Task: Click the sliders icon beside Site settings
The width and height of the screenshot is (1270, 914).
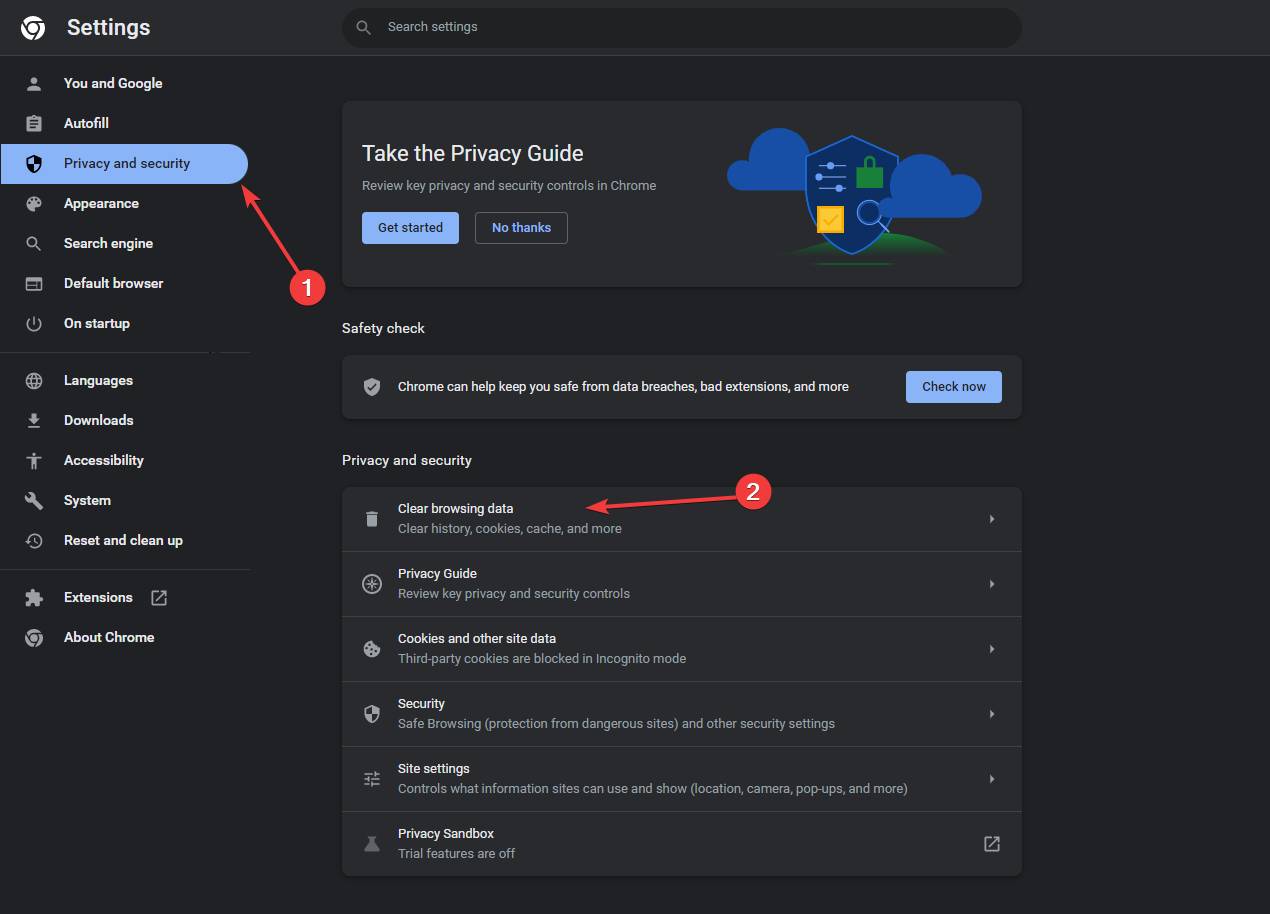Action: pyautogui.click(x=371, y=778)
